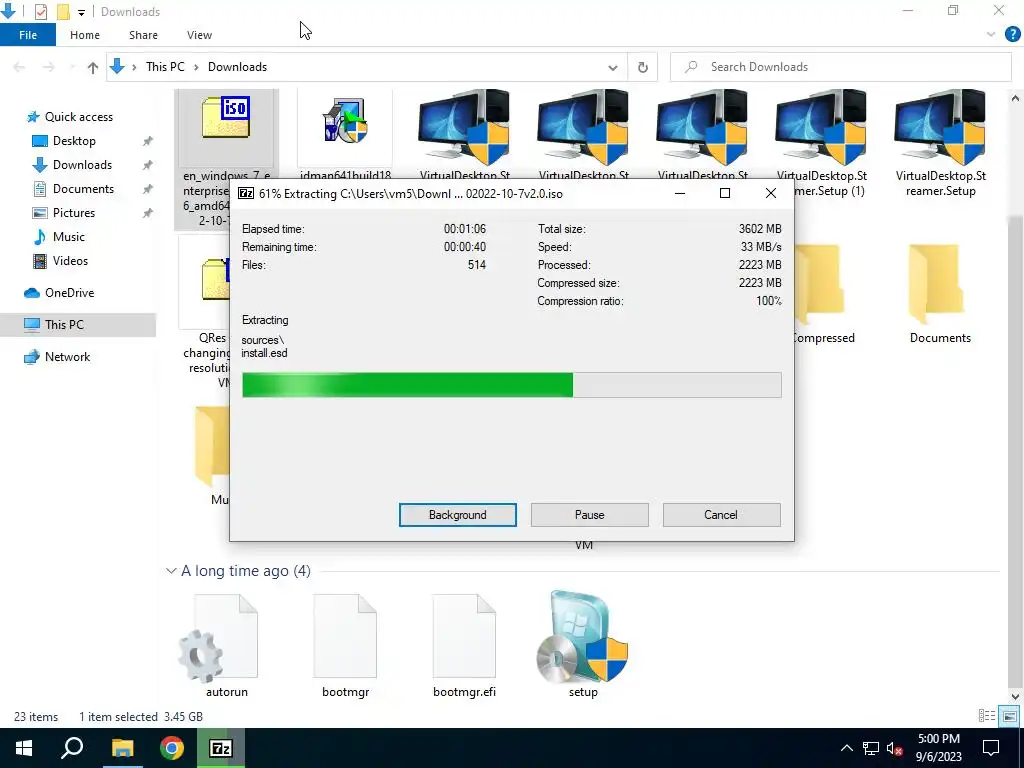1024x768 pixels.
Task: Select Desktop in navigation pane
Action: tap(74, 141)
